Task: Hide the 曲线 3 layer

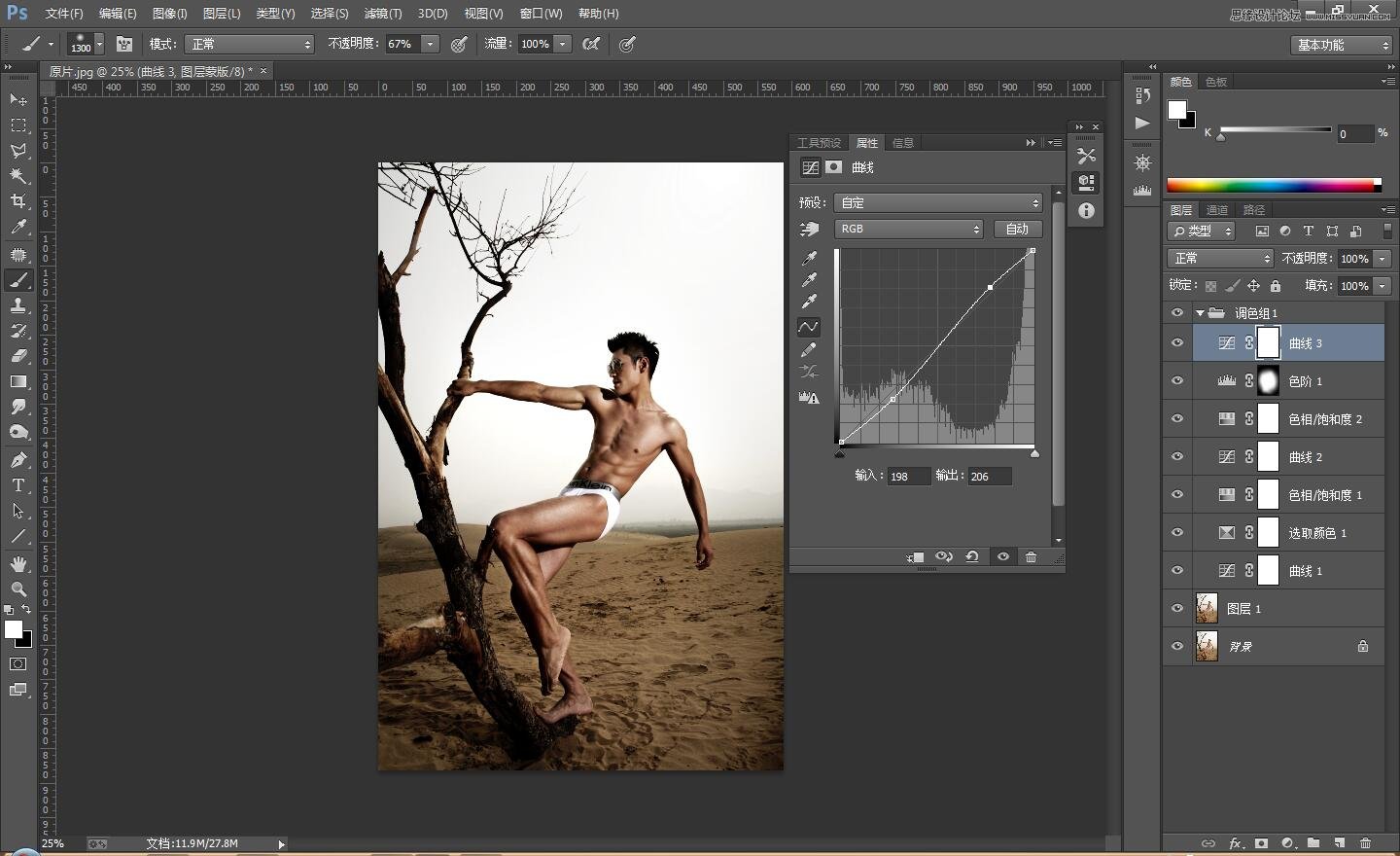Action: pyautogui.click(x=1177, y=343)
